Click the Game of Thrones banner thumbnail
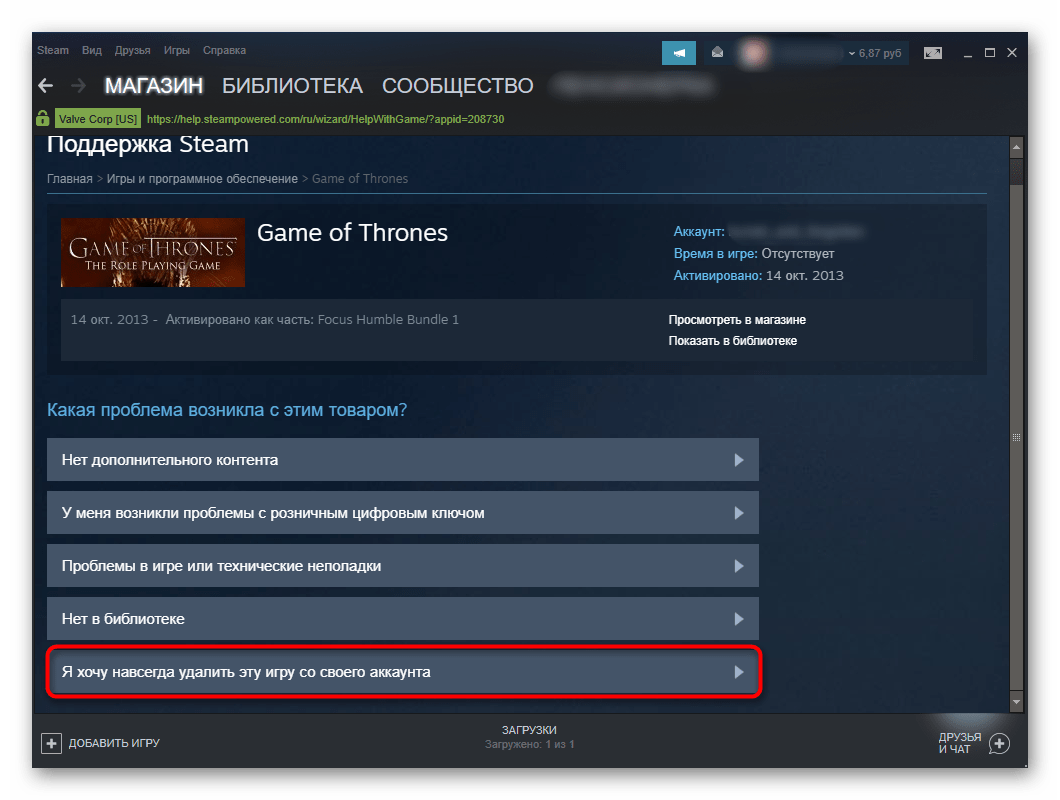The width and height of the screenshot is (1060, 800). pos(153,252)
